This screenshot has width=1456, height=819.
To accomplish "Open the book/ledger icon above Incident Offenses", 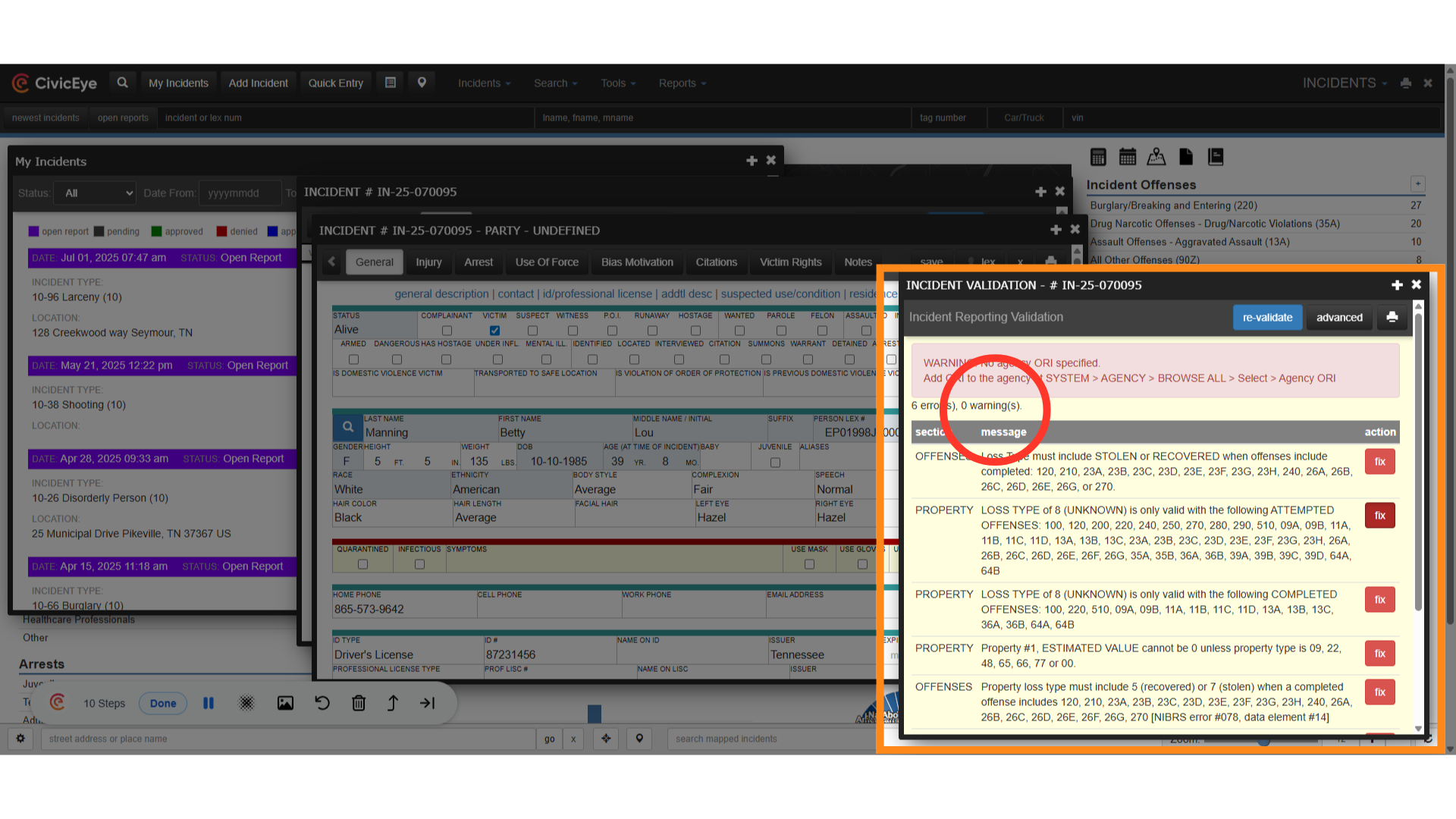I will (x=1216, y=157).
